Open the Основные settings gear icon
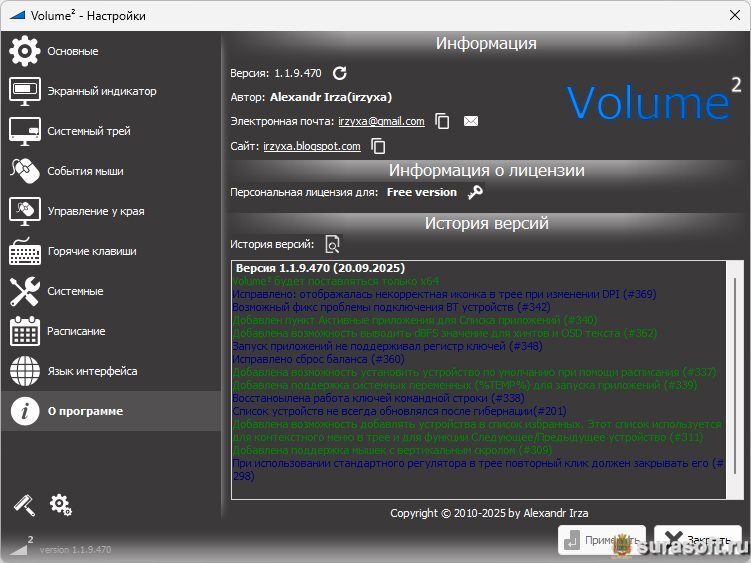The image size is (751, 563). (x=24, y=51)
